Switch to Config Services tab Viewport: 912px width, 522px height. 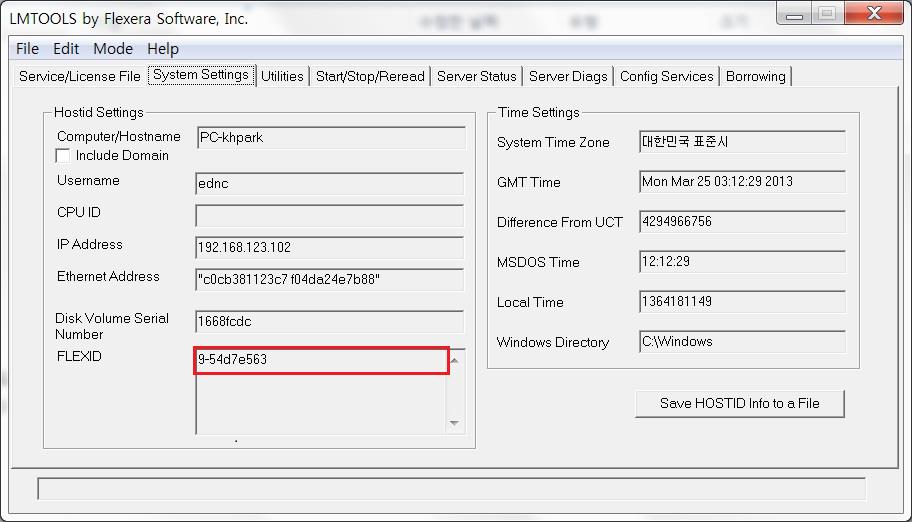click(667, 76)
